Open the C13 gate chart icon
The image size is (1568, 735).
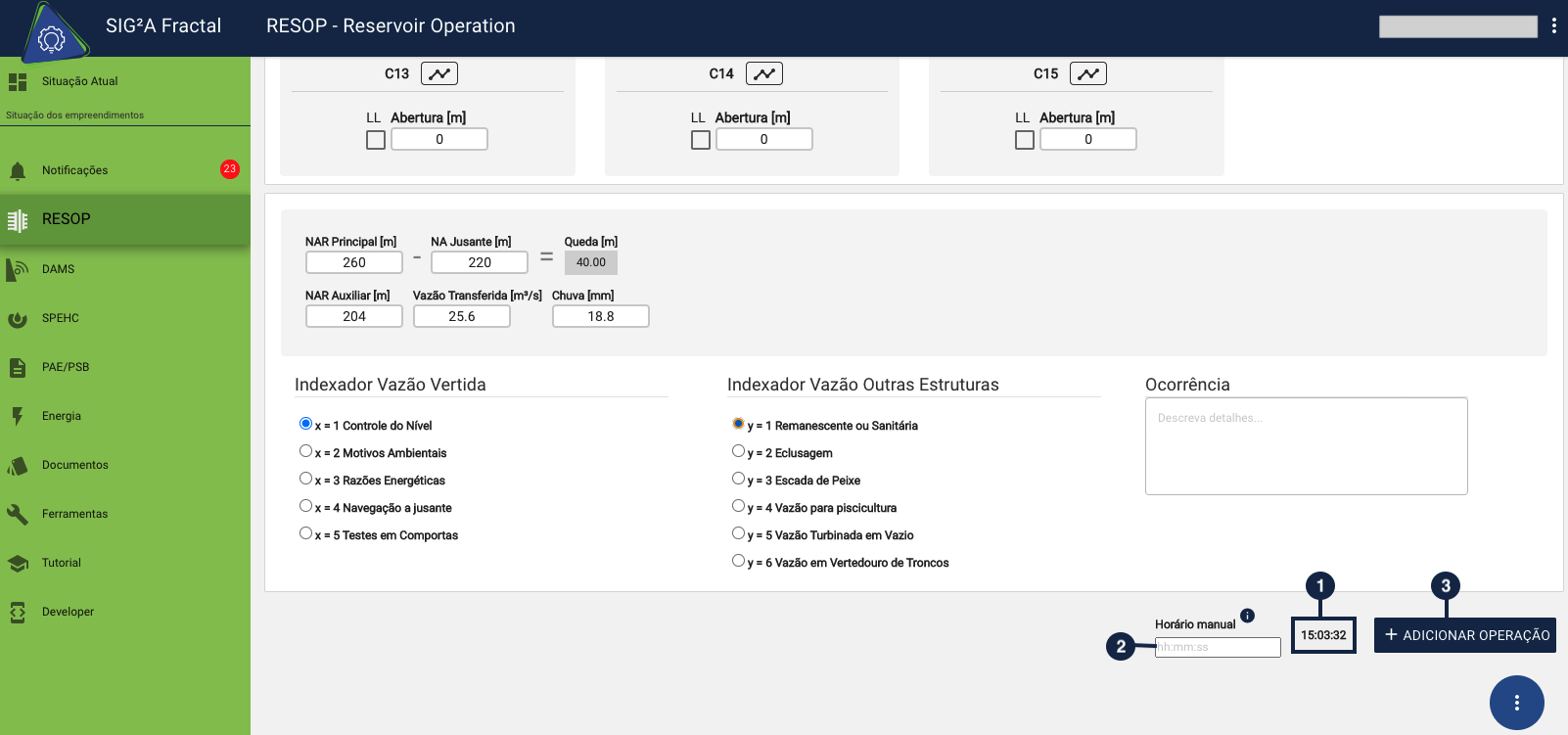pyautogui.click(x=439, y=73)
